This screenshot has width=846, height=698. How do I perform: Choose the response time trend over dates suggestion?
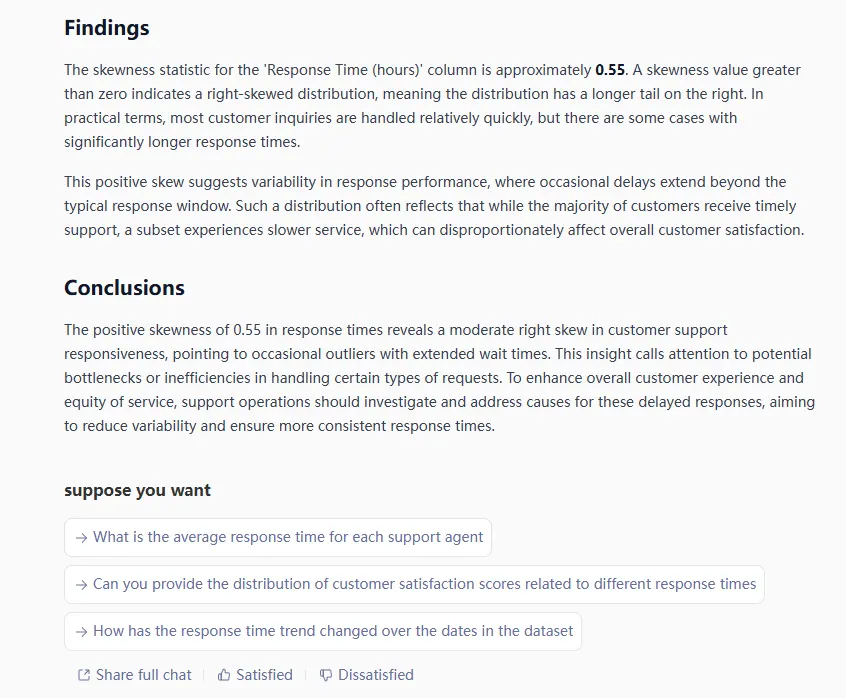[x=333, y=631]
